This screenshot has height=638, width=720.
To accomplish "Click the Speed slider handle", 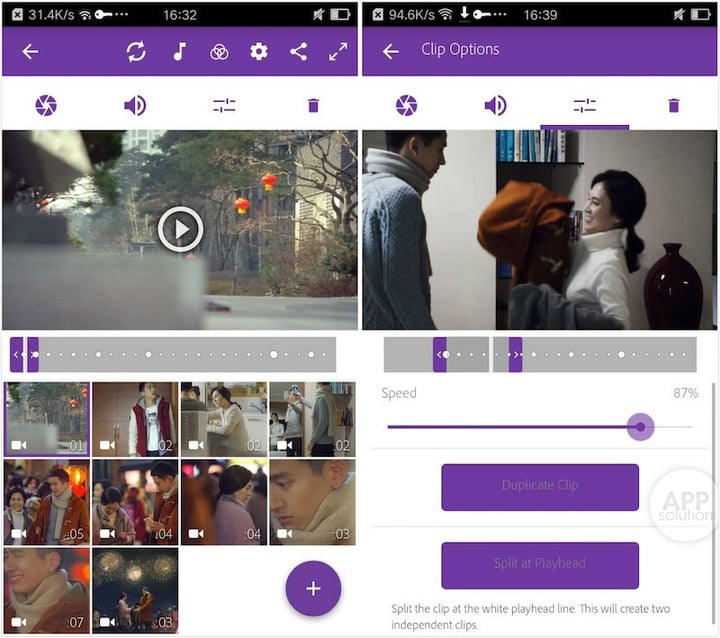I will tap(641, 427).
